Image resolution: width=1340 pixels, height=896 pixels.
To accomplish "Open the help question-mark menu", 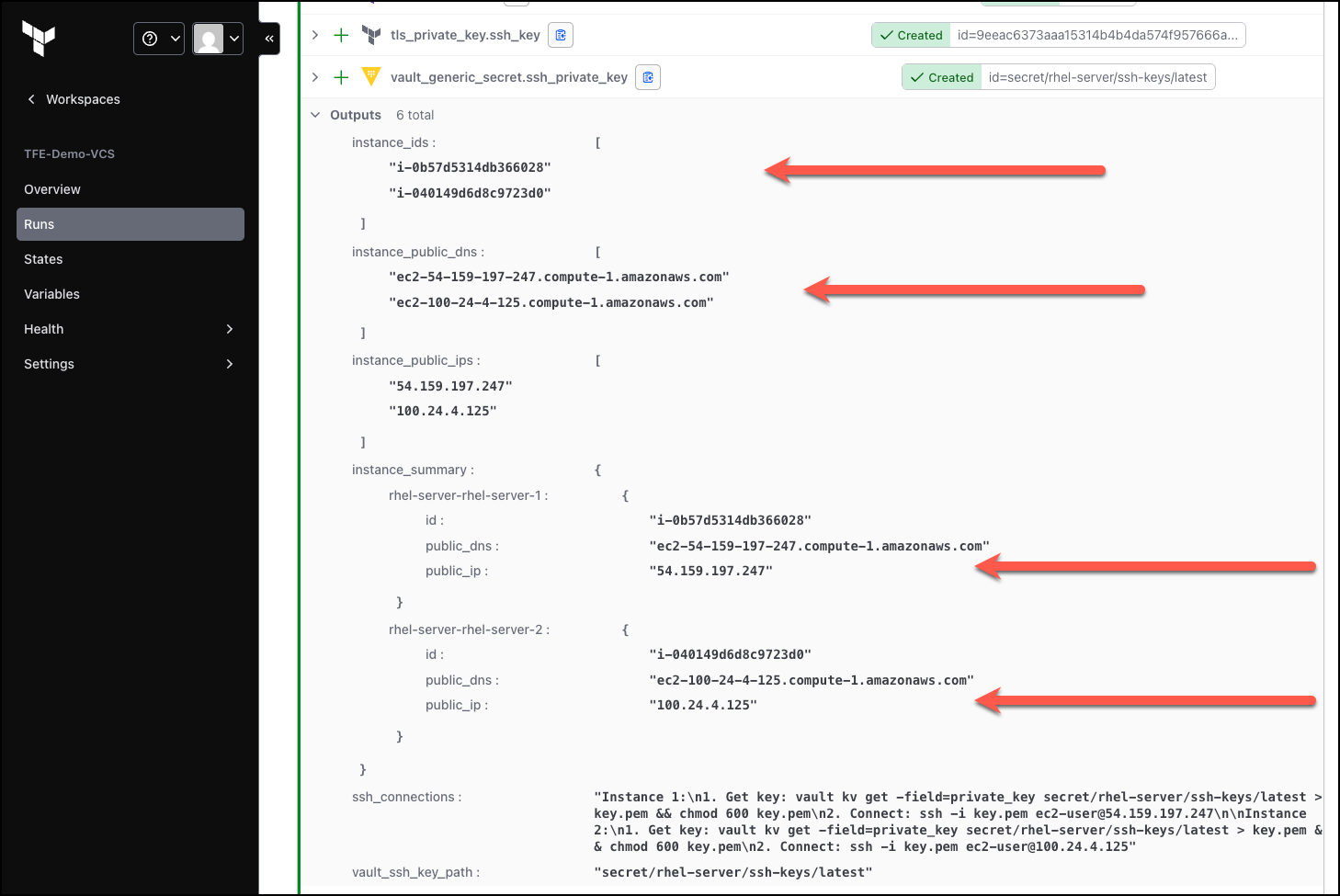I will (x=159, y=39).
